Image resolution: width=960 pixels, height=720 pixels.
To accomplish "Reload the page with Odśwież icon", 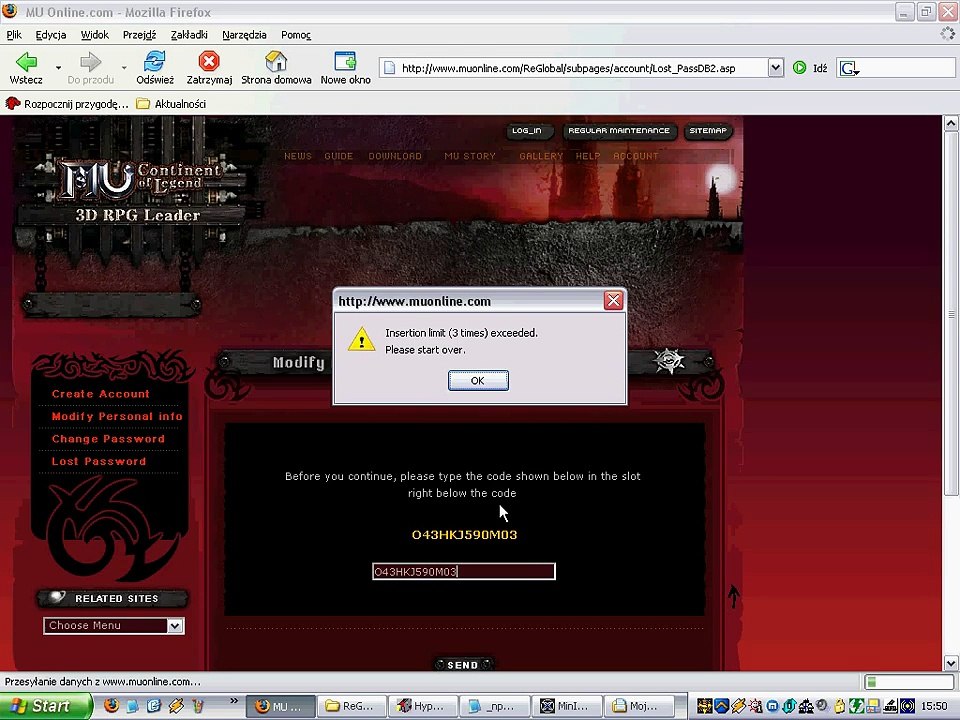I will pos(154,61).
